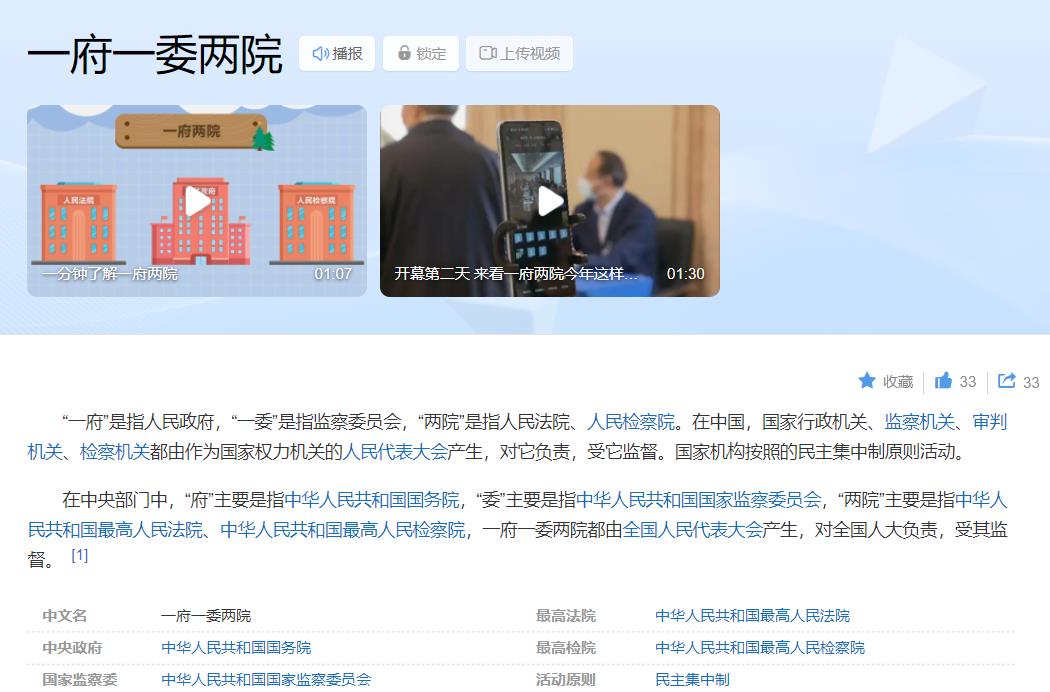
Task: Click the 上传视频 camera icon
Action: [487, 53]
